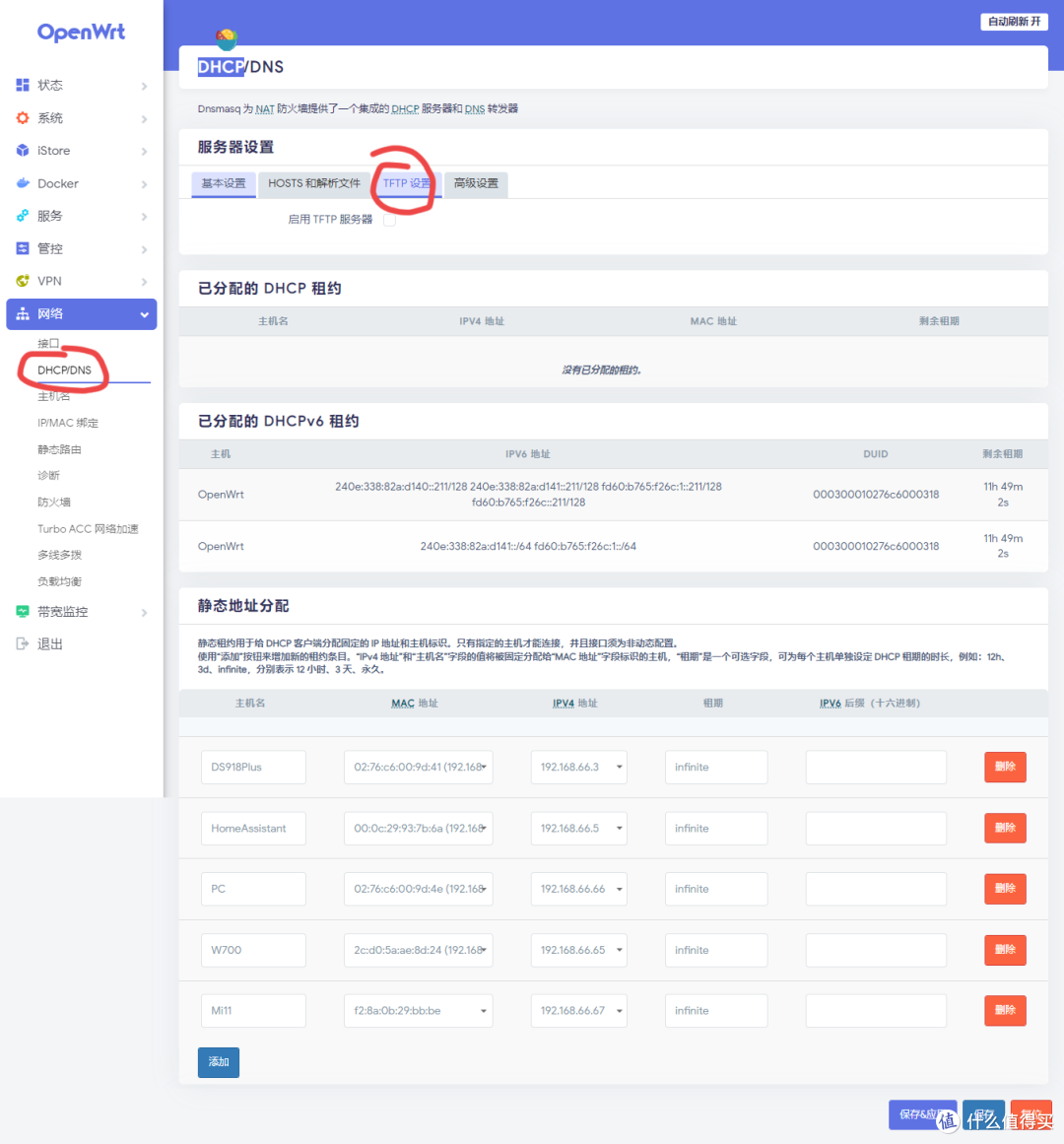Viewport: 1064px width, 1144px height.
Task: Toggle 自动刷新 off at top right
Action: [x=1014, y=21]
